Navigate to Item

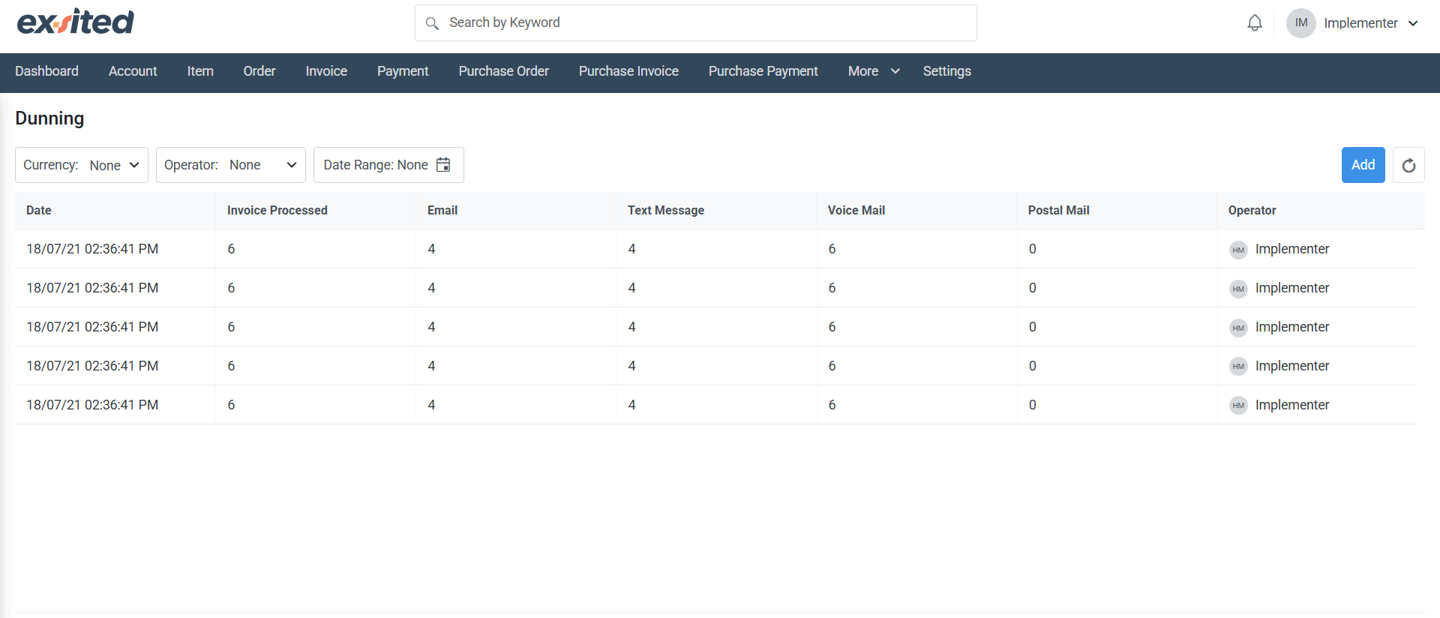(200, 71)
